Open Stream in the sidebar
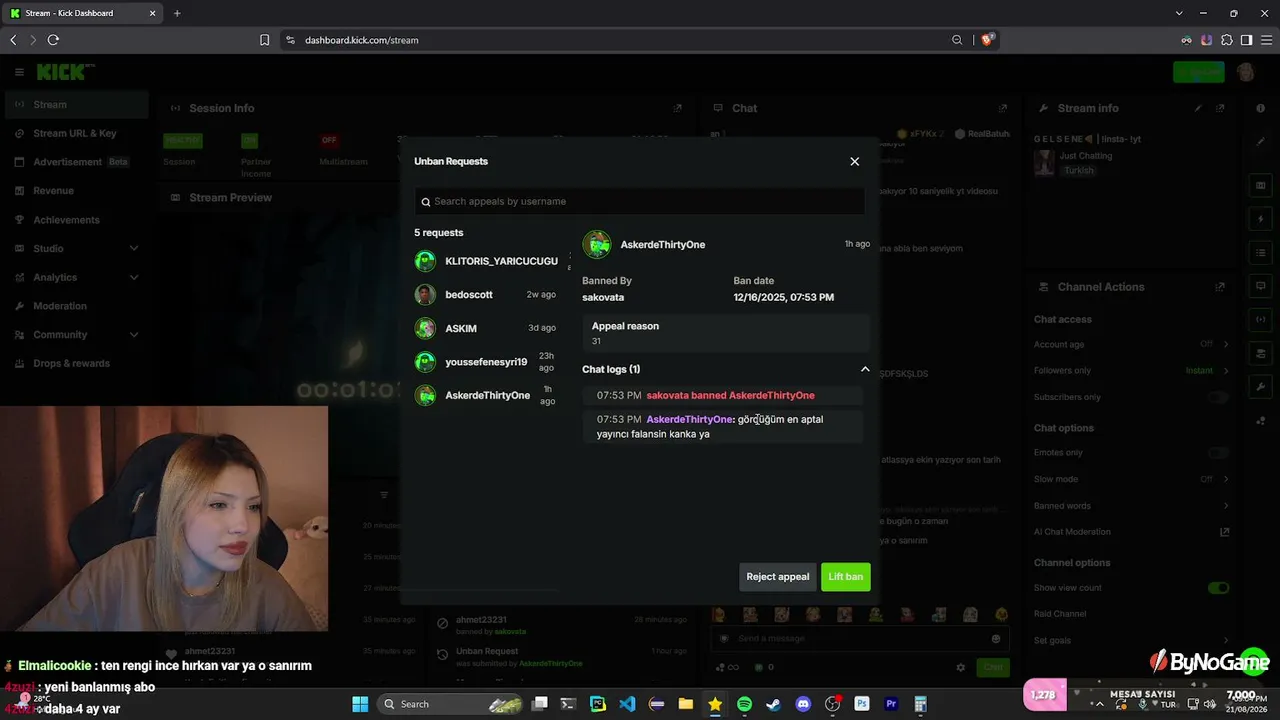The height and width of the screenshot is (720, 1280). pos(76,104)
